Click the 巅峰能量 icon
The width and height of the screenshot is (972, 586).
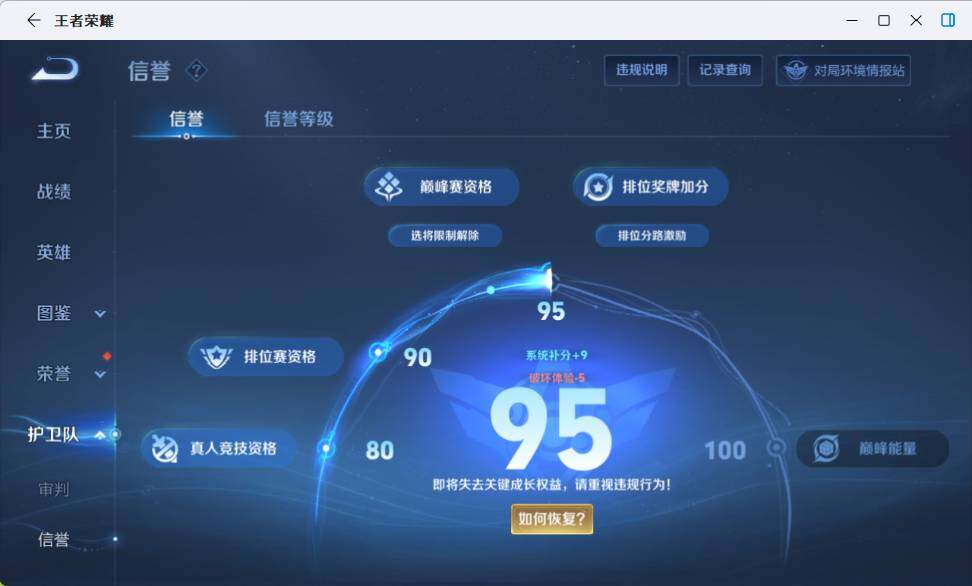826,448
